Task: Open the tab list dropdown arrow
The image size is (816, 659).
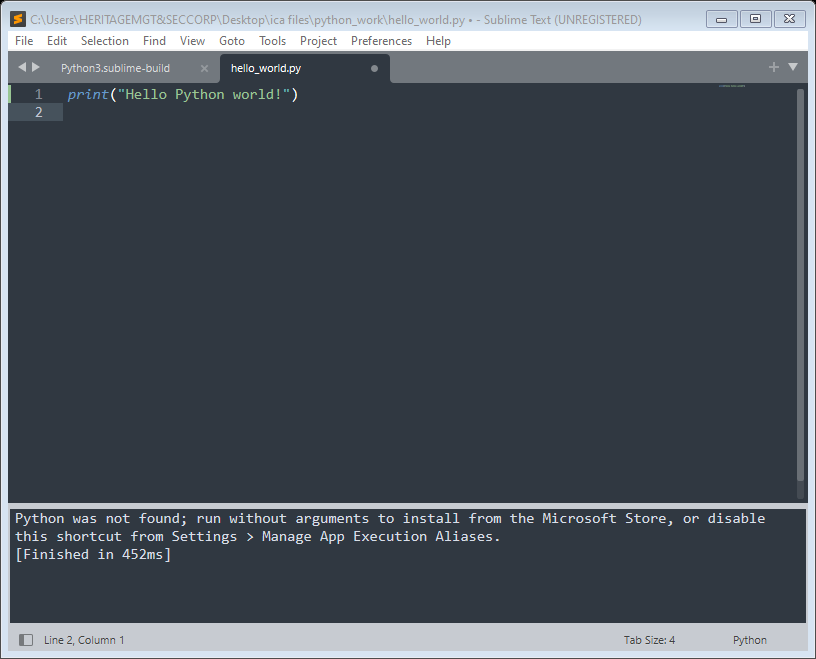Action: (x=794, y=67)
